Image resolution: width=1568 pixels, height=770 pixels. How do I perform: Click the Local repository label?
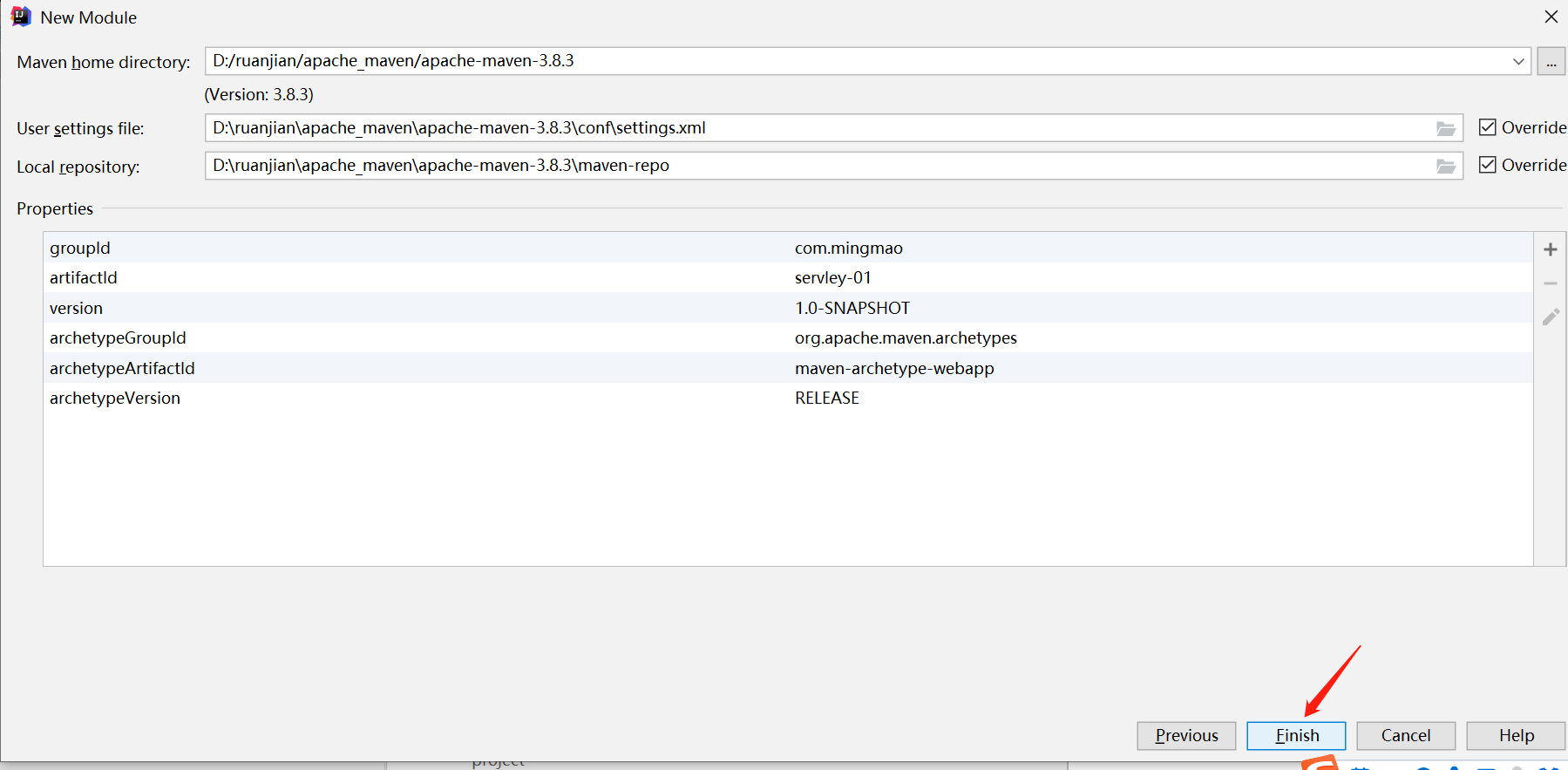point(78,167)
